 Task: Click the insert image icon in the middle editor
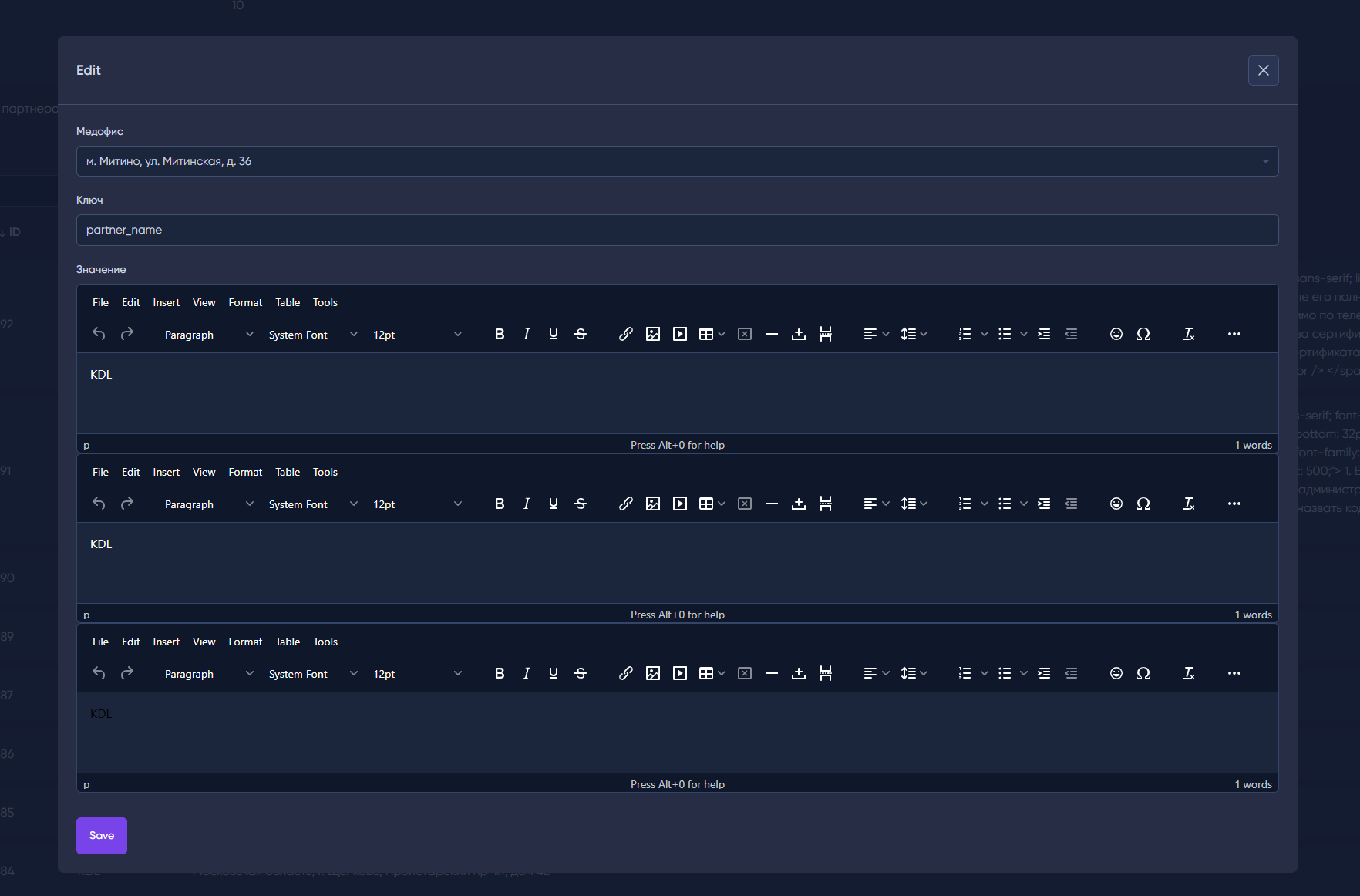(653, 504)
